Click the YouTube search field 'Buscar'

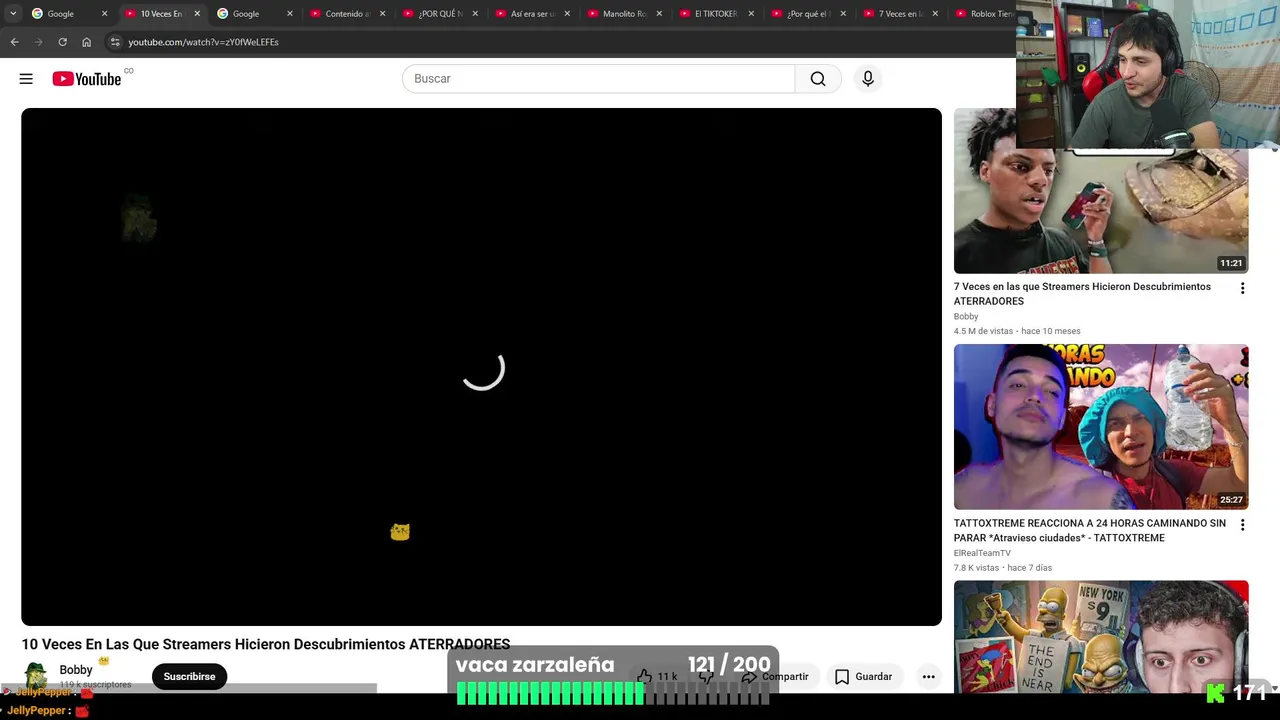[598, 79]
